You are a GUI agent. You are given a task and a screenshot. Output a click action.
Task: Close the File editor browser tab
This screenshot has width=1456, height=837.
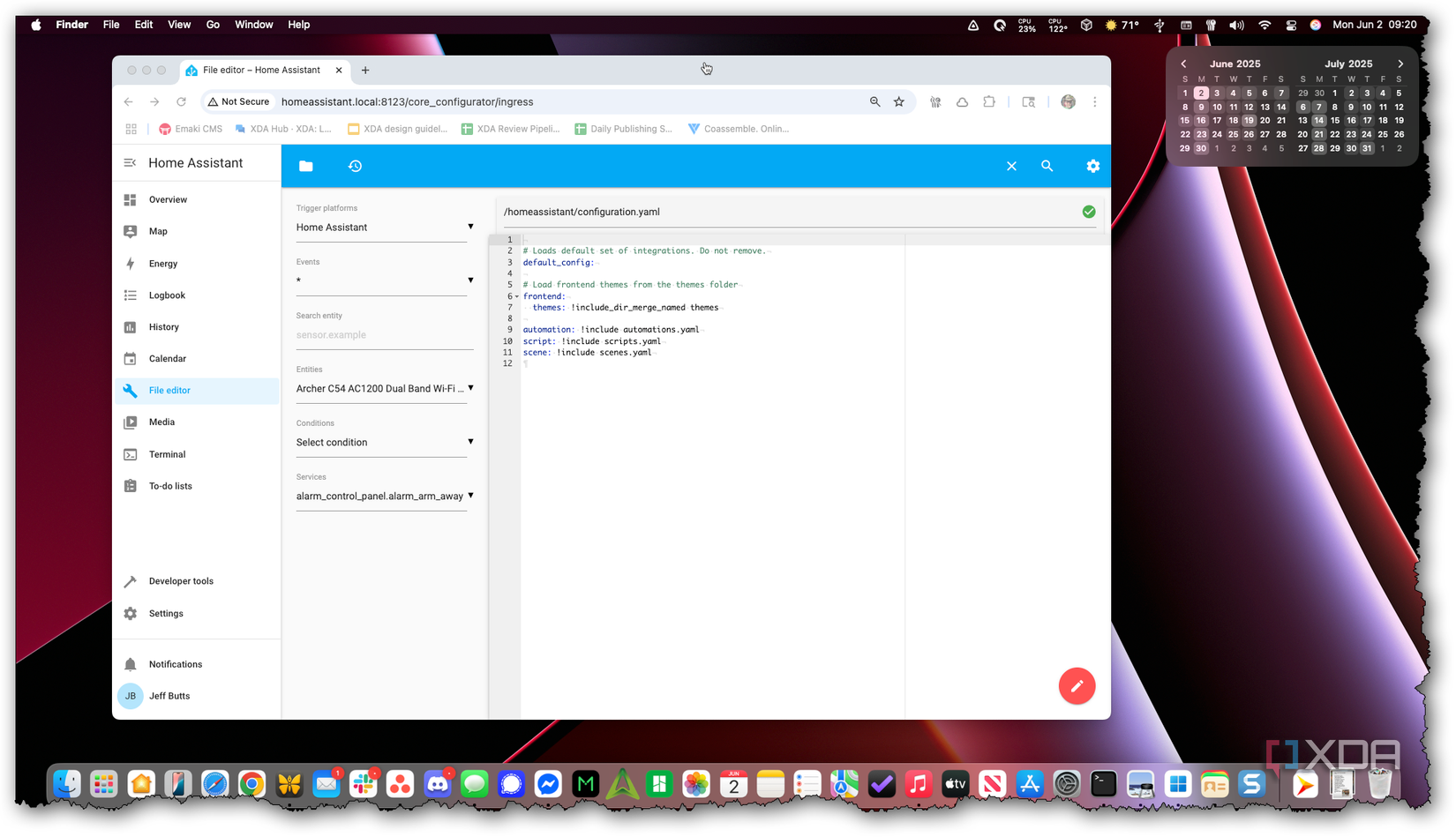[339, 71]
